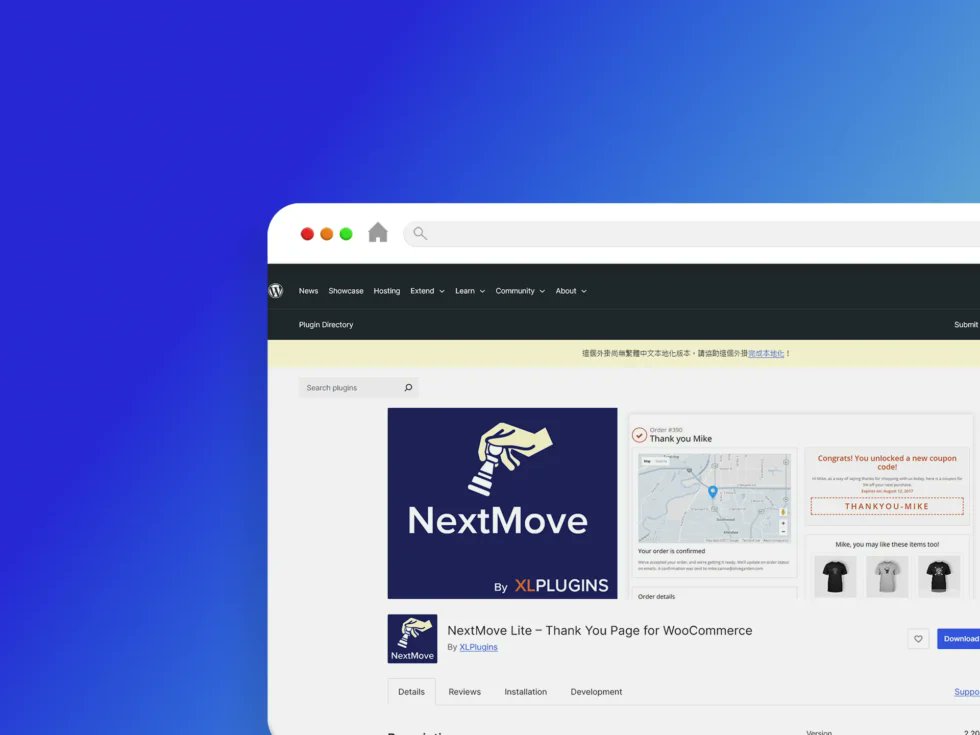Click the browser home icon
Image resolution: width=980 pixels, height=735 pixels.
[378, 232]
